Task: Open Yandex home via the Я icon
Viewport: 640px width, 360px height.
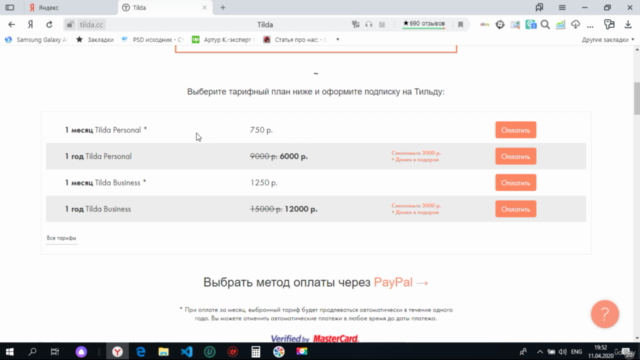Action: [x=30, y=24]
